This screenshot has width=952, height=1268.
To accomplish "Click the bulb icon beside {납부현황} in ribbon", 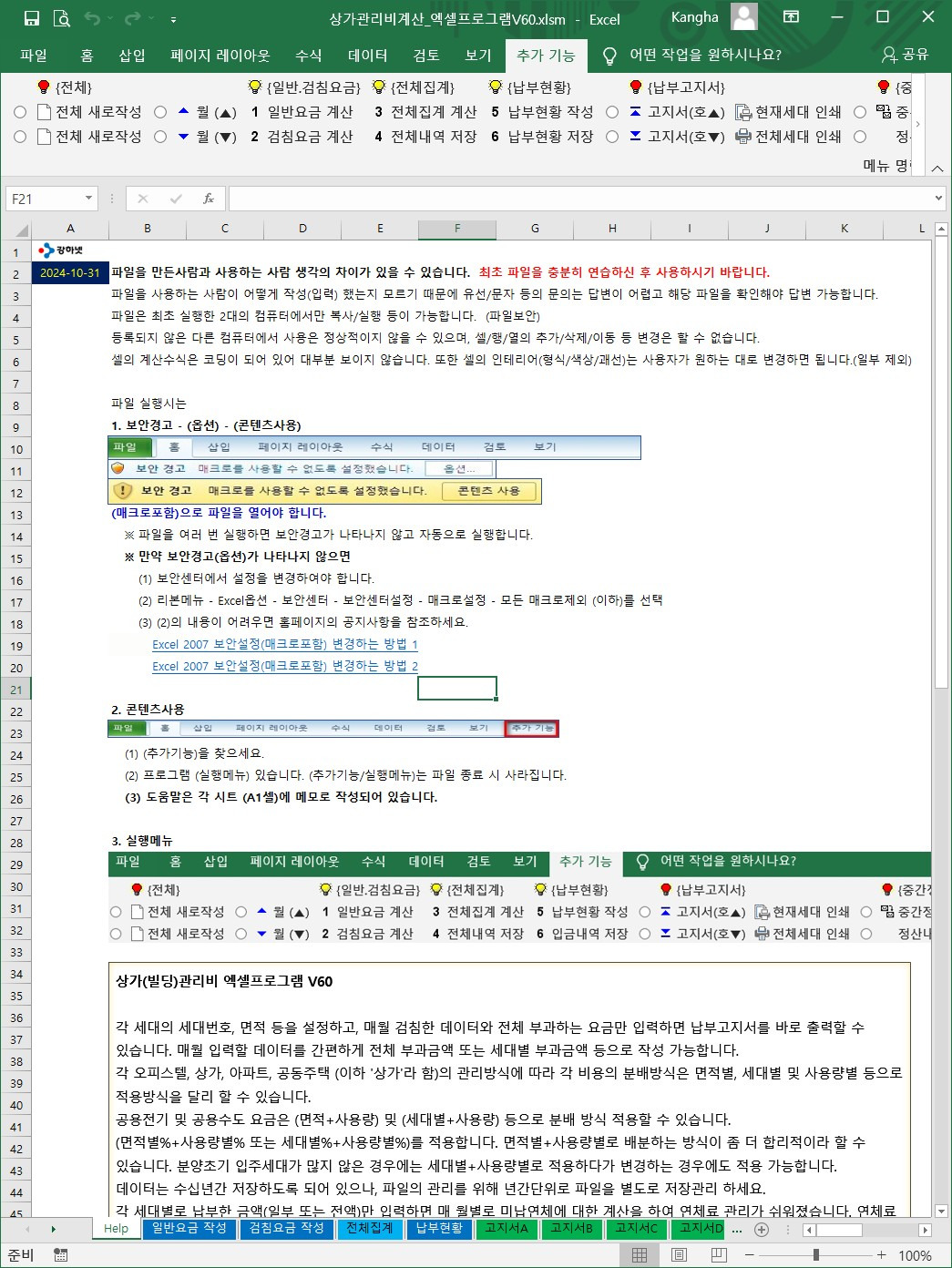I will tap(496, 87).
